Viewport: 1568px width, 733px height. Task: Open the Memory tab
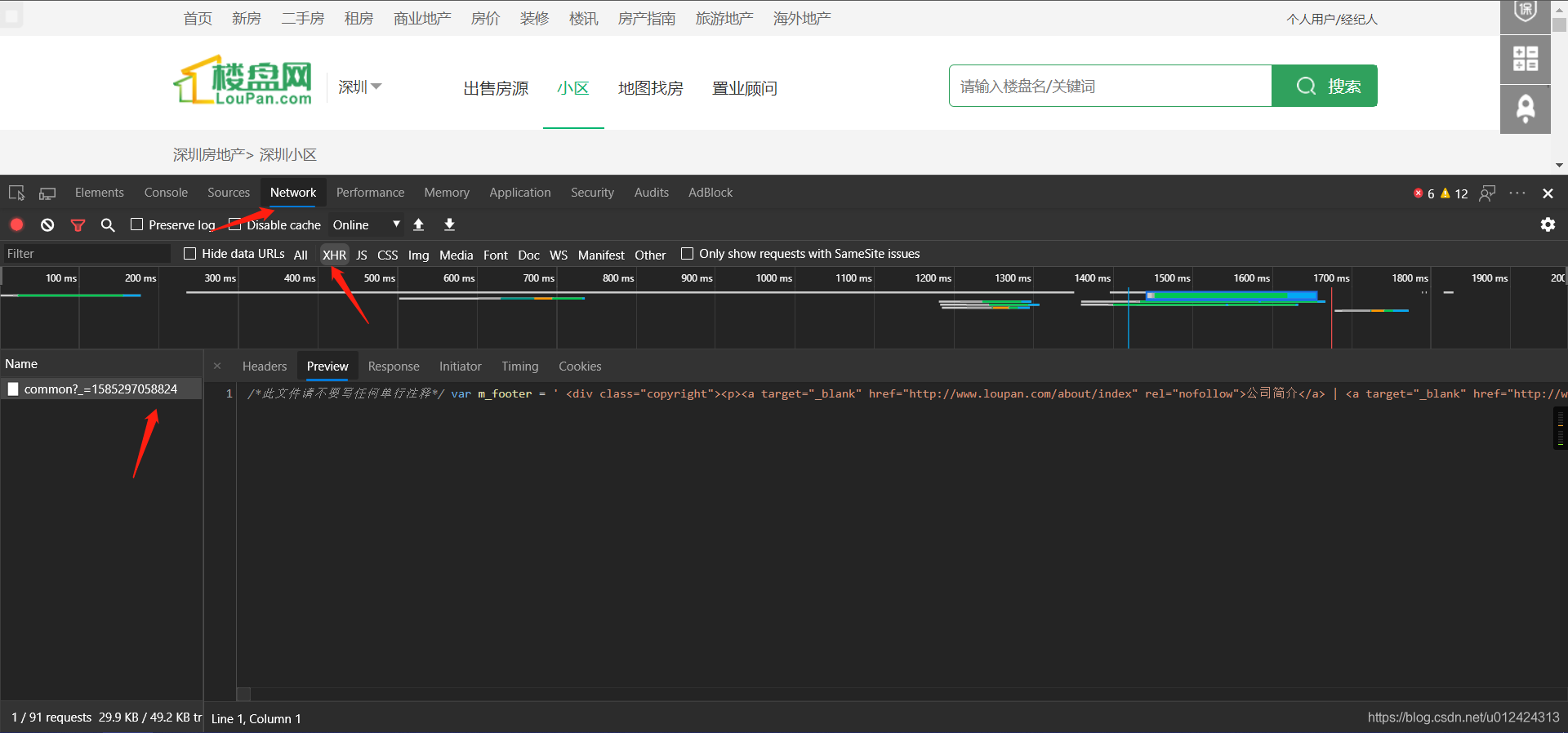tap(447, 193)
